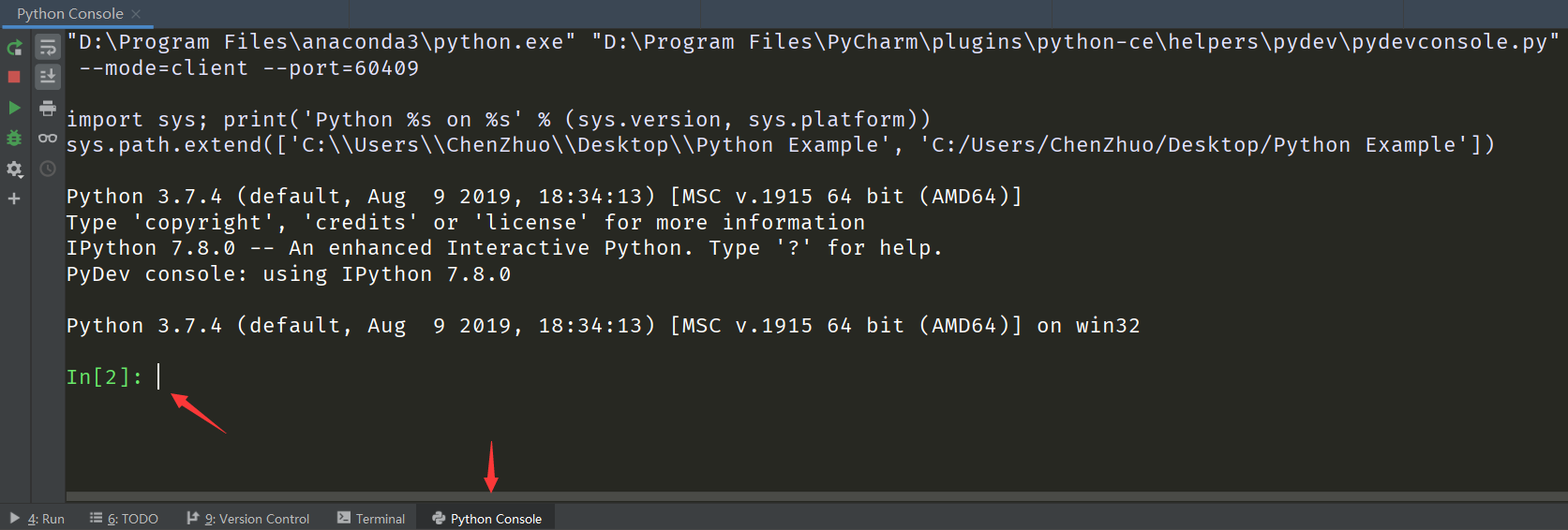Switch to the Terminal tool window

[371, 519]
